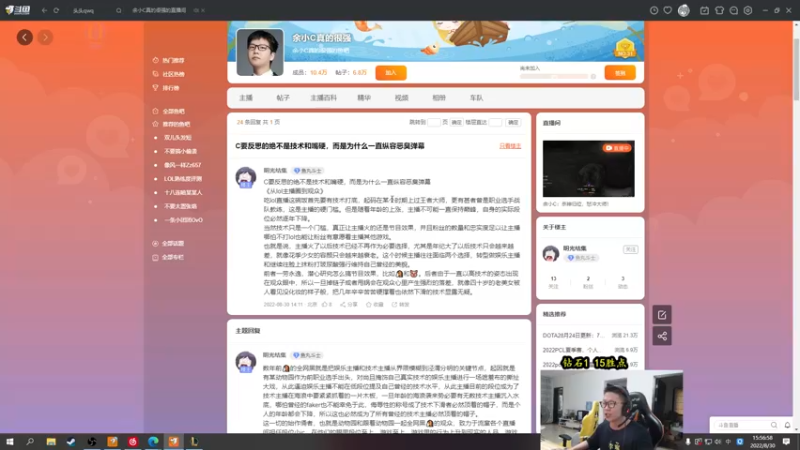Image resolution: width=800 pixels, height=450 pixels.
Task: Open Windows taskbar search
Action: pos(30,442)
